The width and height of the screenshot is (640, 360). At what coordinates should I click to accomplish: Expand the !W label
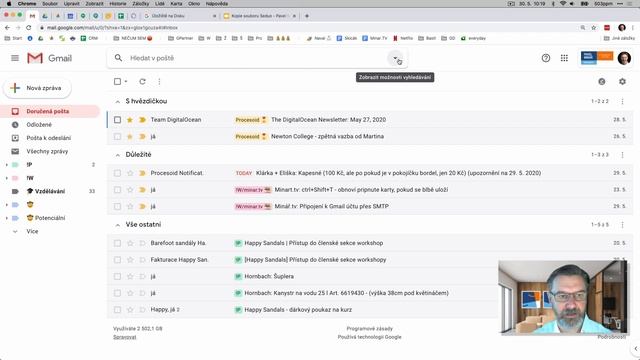(6, 178)
